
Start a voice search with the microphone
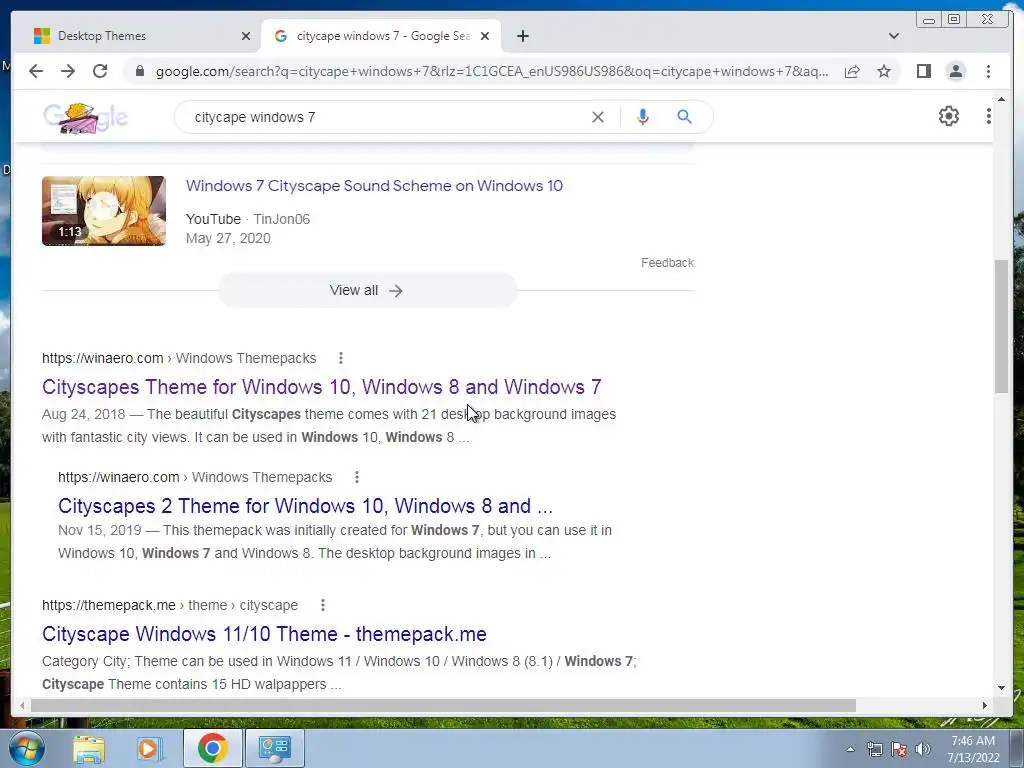pos(643,117)
